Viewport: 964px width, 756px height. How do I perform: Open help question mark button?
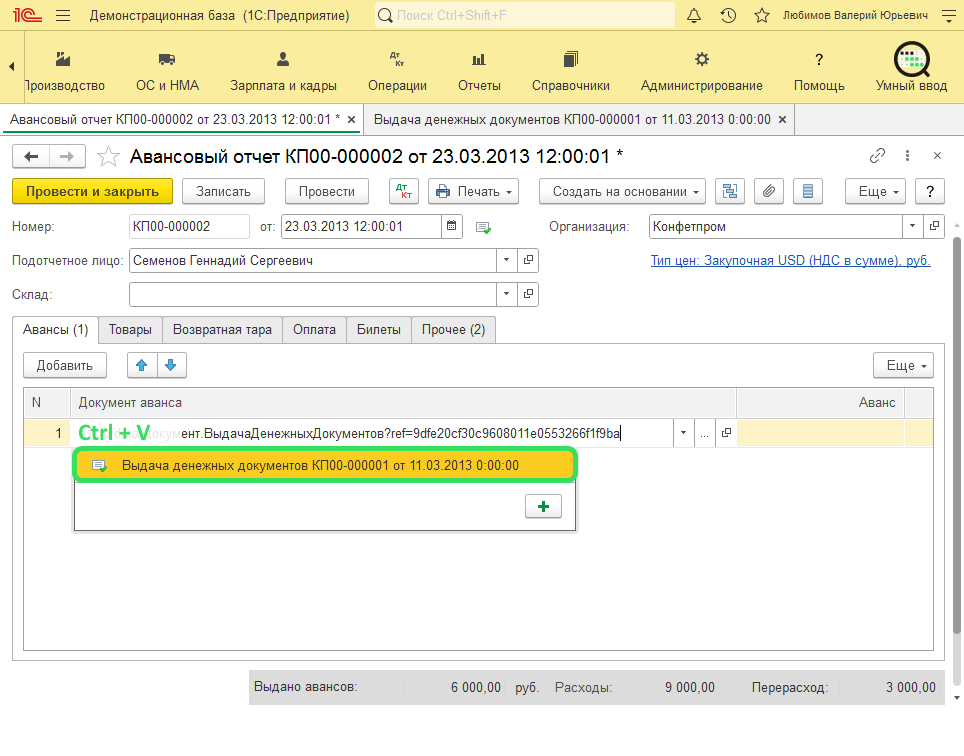930,191
